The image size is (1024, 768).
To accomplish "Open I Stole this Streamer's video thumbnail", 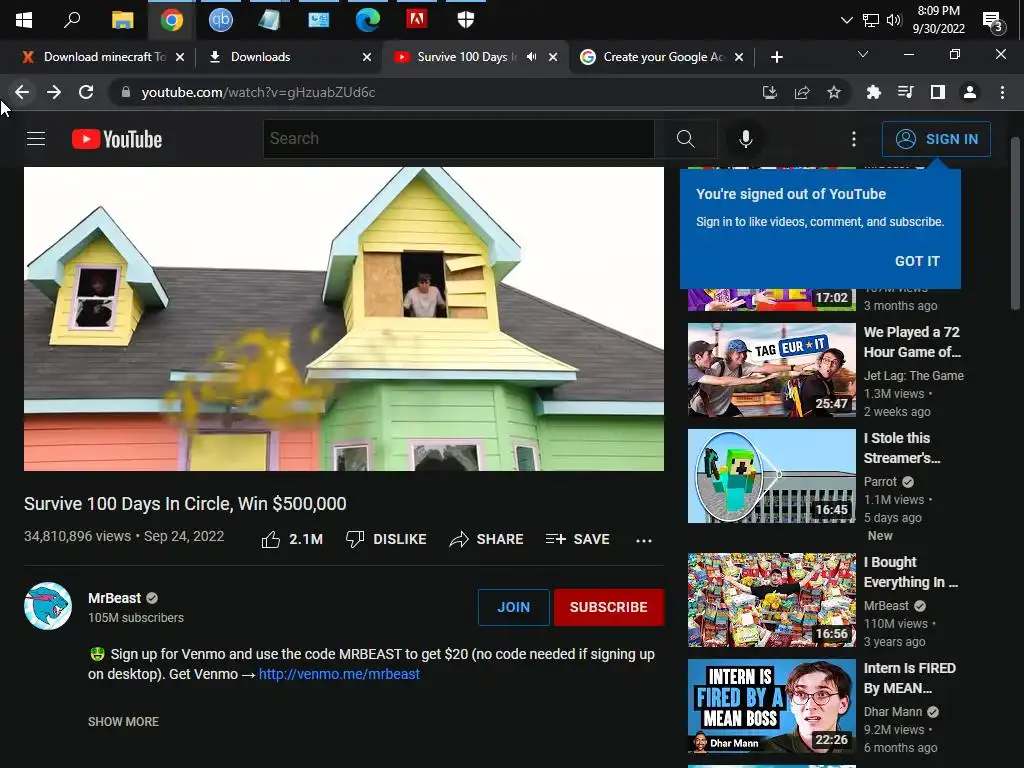I will [x=771, y=476].
